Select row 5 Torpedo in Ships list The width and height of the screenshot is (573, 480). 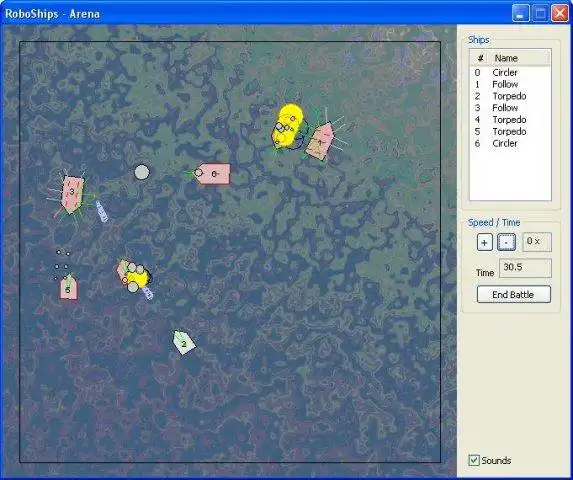pyautogui.click(x=510, y=132)
